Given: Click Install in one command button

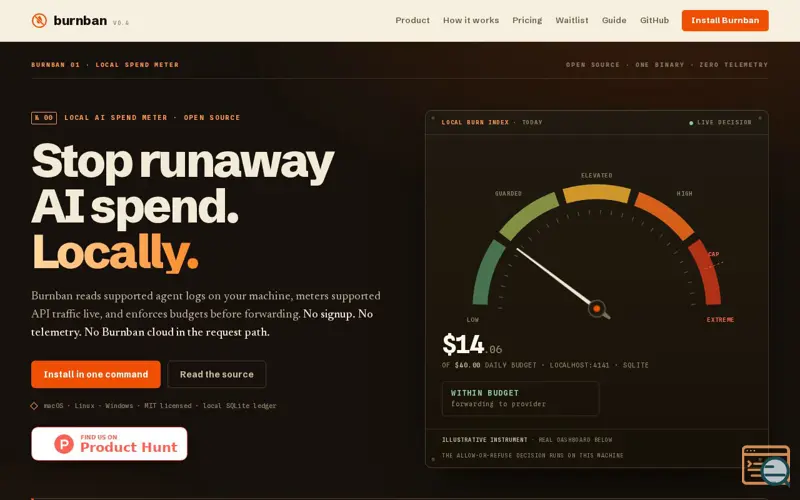Looking at the screenshot, I should tap(96, 374).
